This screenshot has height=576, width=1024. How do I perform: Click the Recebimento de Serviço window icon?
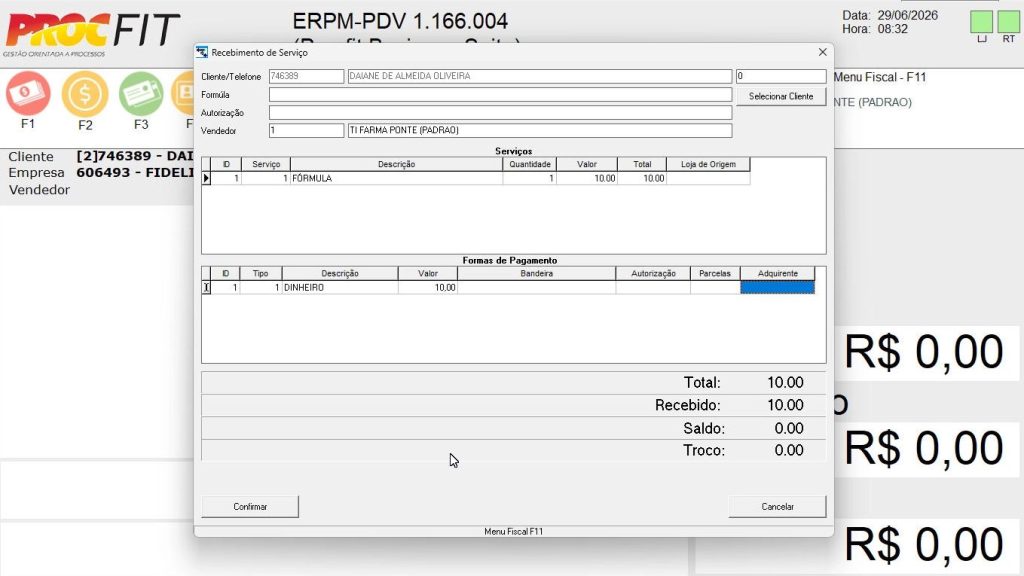202,52
